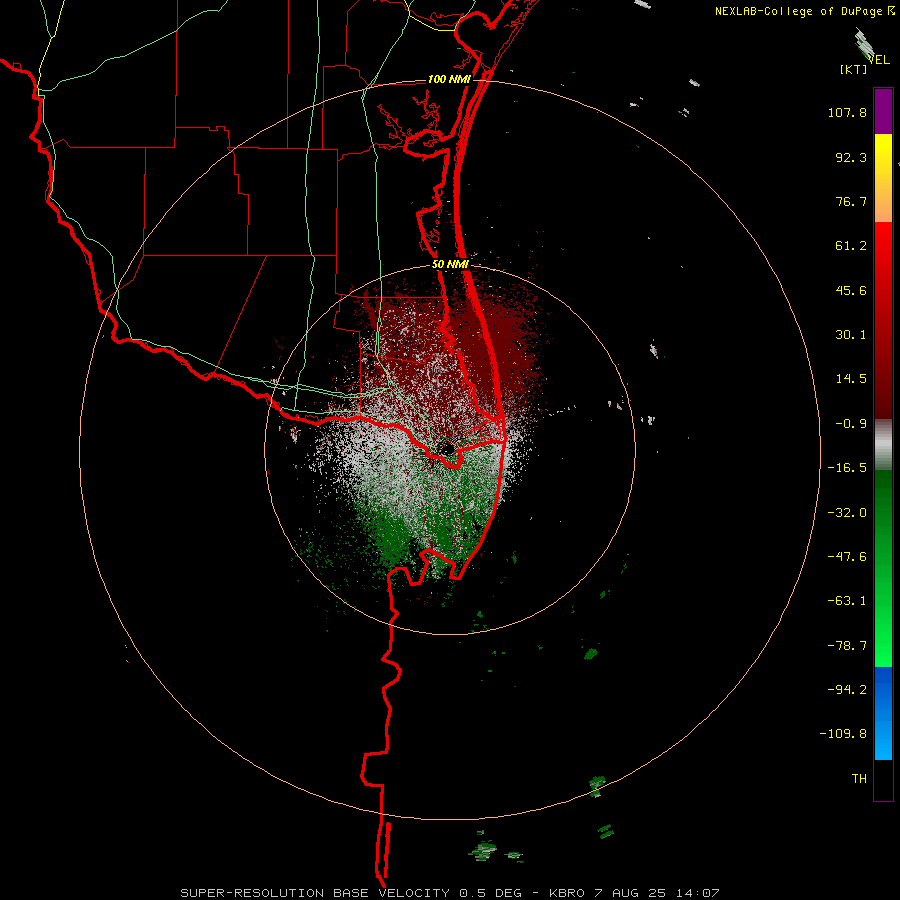Click the 100 NMI range ring label

click(449, 79)
